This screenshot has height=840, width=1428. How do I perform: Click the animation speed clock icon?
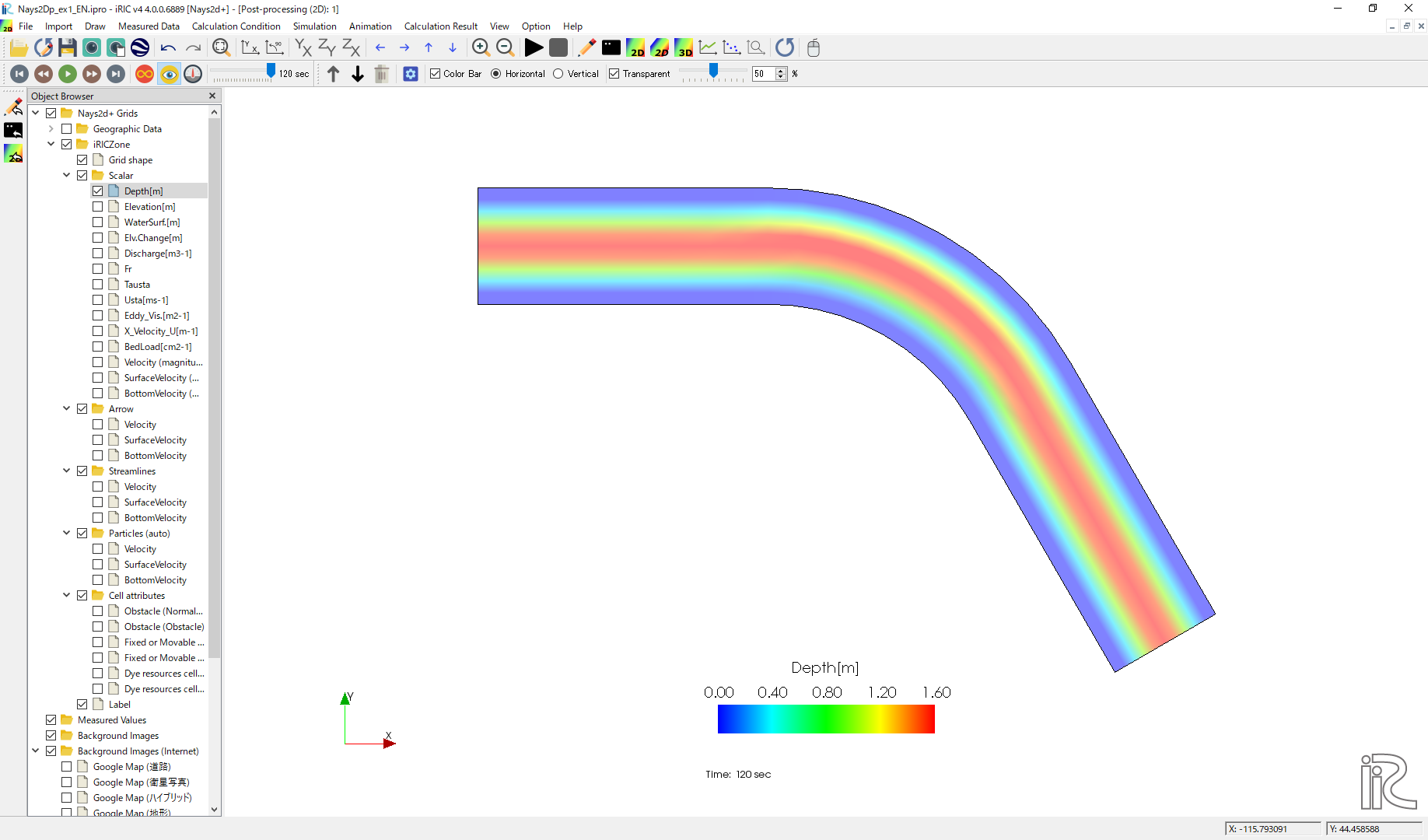click(193, 74)
